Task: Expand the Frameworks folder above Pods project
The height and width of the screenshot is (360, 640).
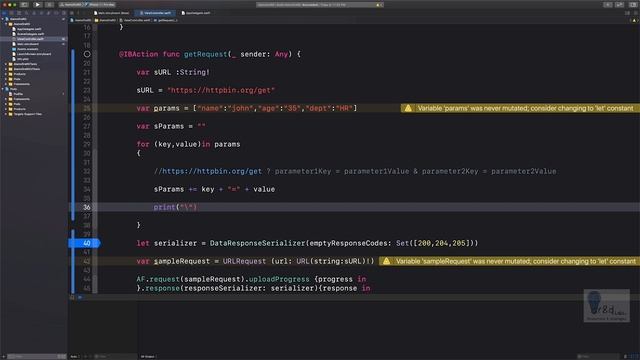Action: point(6,84)
